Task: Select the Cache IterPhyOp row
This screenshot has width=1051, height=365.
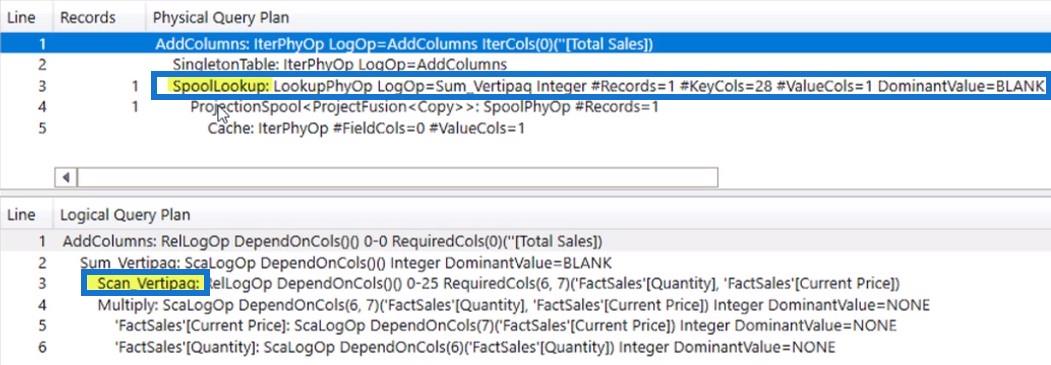Action: 366,128
